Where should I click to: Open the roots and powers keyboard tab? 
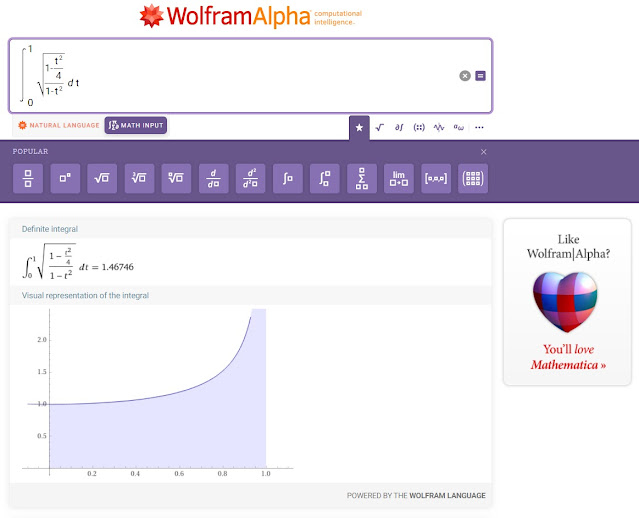pyautogui.click(x=379, y=128)
